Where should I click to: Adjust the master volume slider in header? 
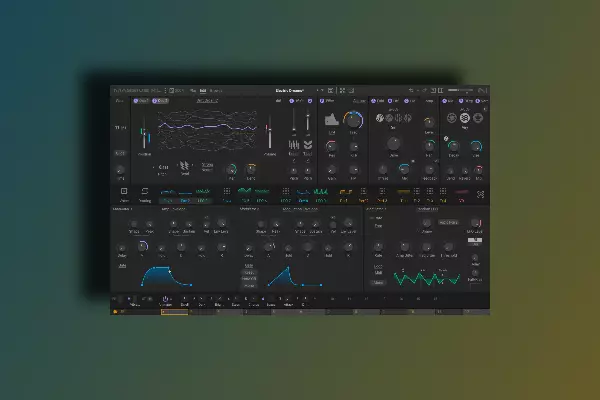[460, 90]
